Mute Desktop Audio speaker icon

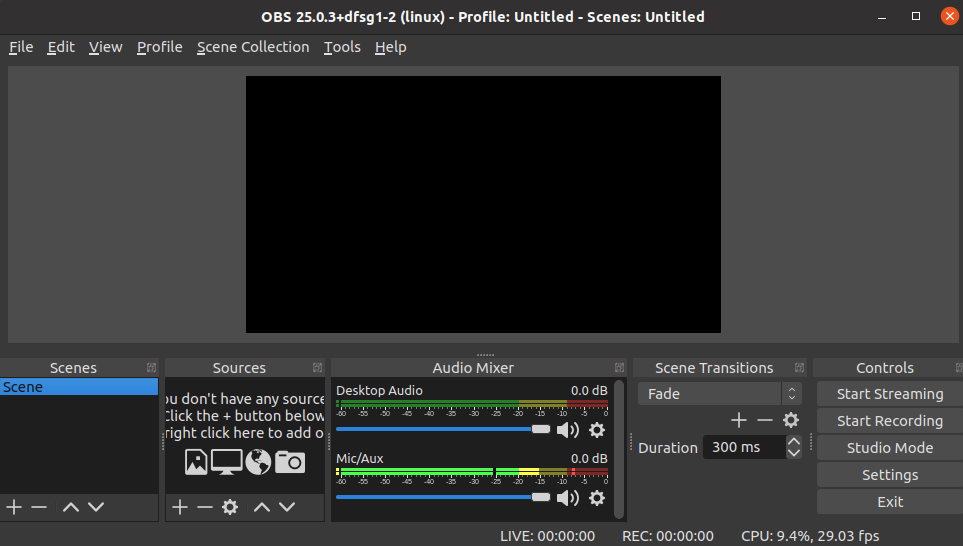pyautogui.click(x=567, y=430)
